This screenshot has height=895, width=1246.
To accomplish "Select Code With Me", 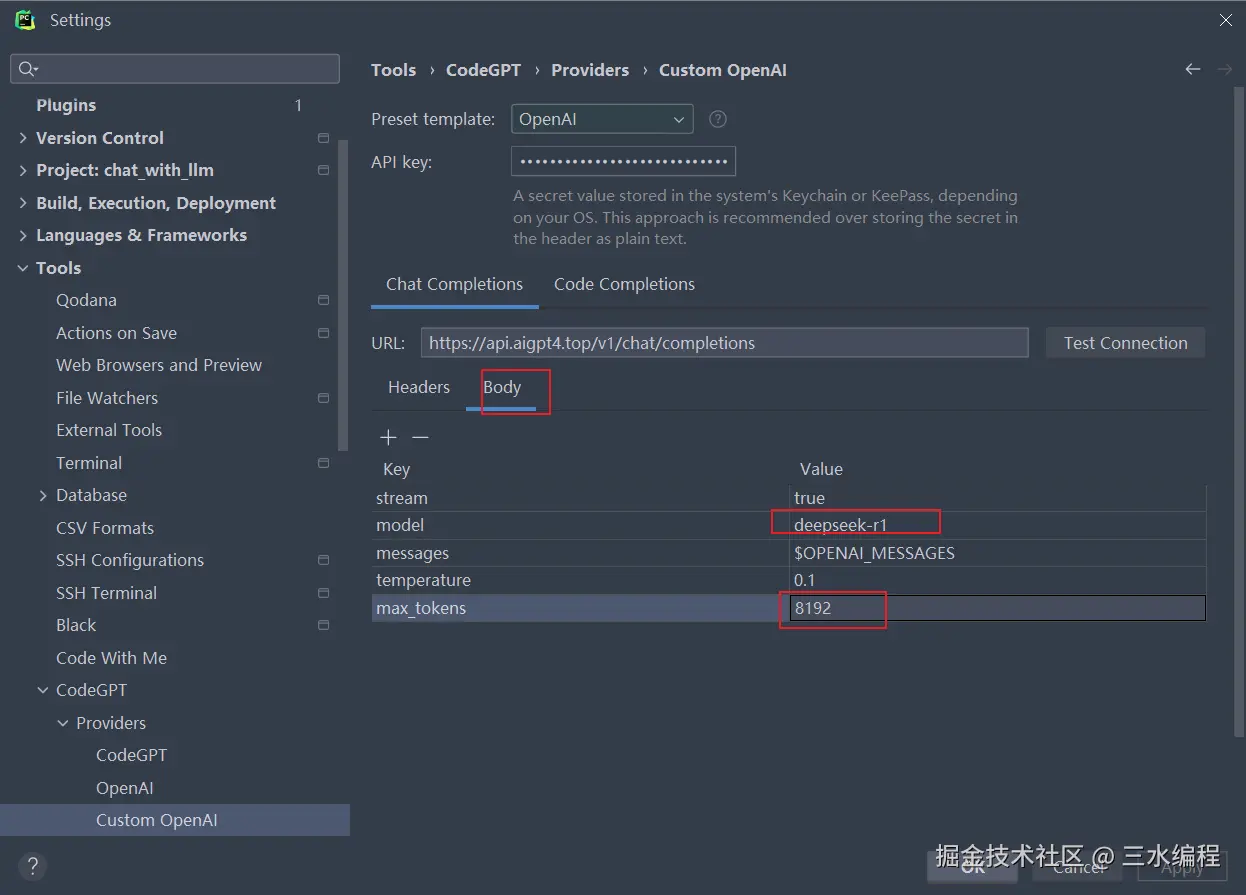I will (111, 658).
